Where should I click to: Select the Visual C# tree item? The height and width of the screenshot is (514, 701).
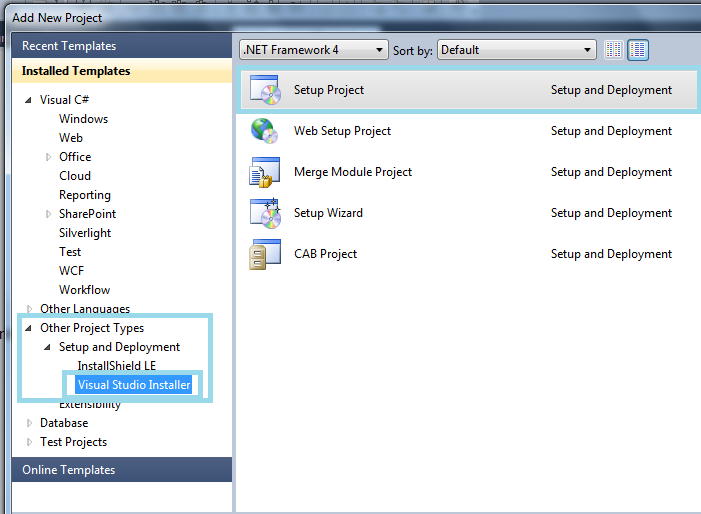tap(65, 100)
